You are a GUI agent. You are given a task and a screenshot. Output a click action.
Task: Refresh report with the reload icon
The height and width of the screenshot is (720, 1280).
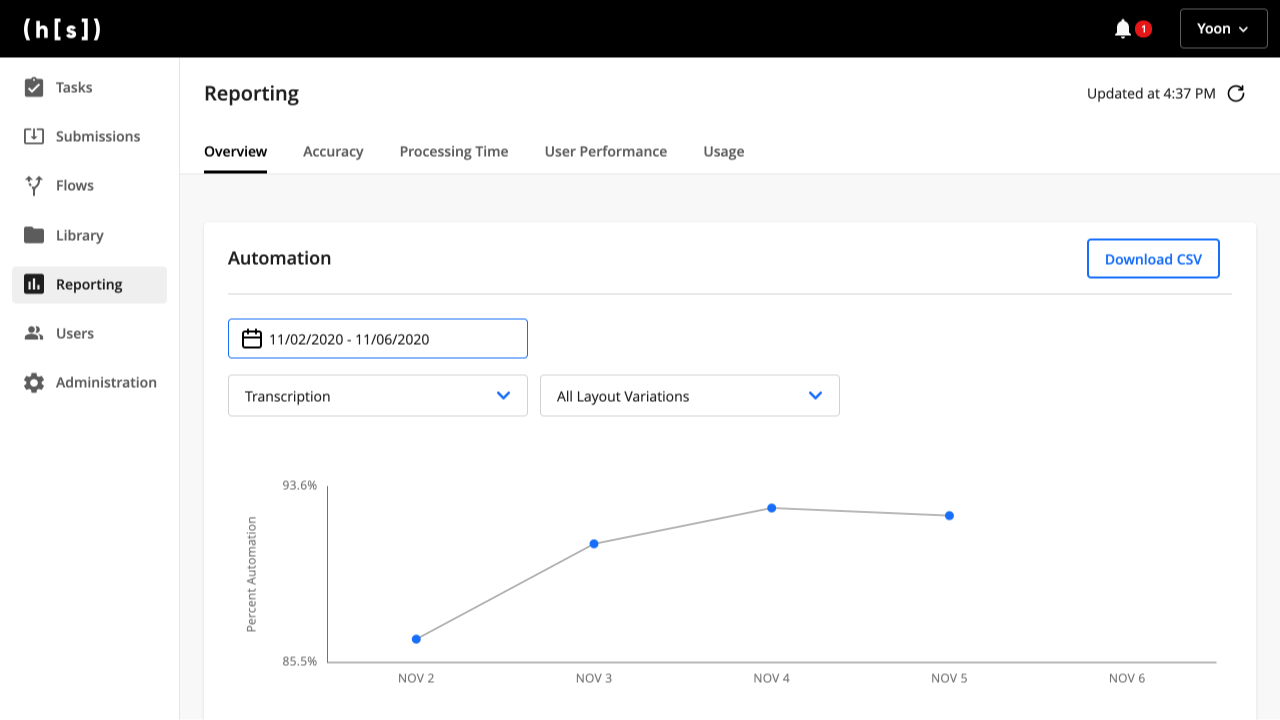tap(1236, 93)
